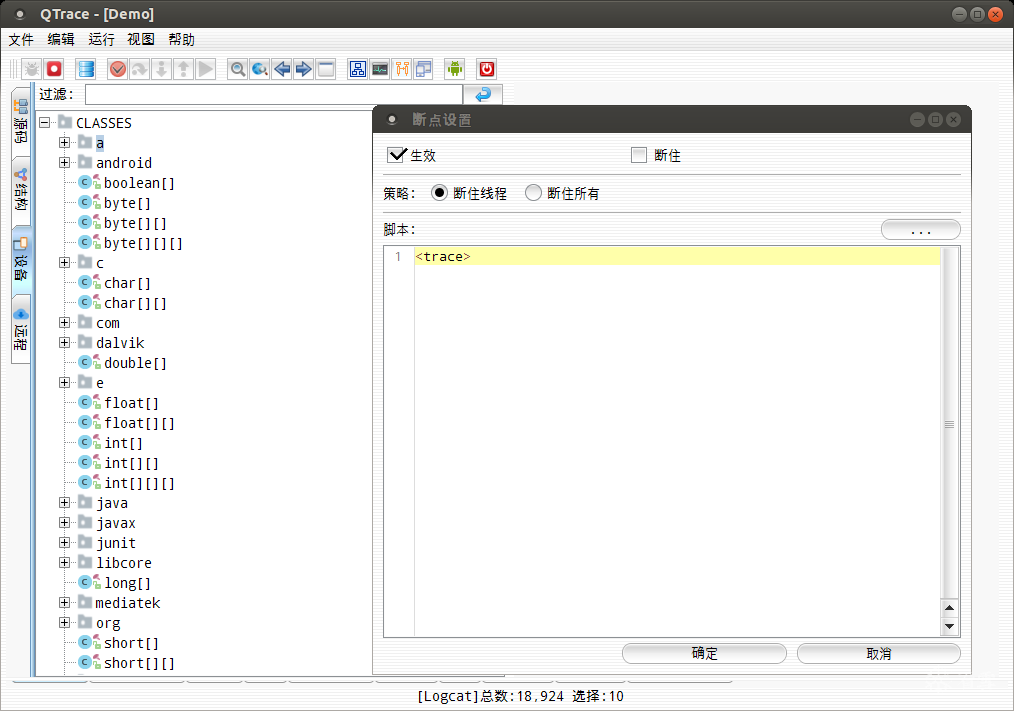Select the class hierarchy icon in toolbar

[357, 69]
